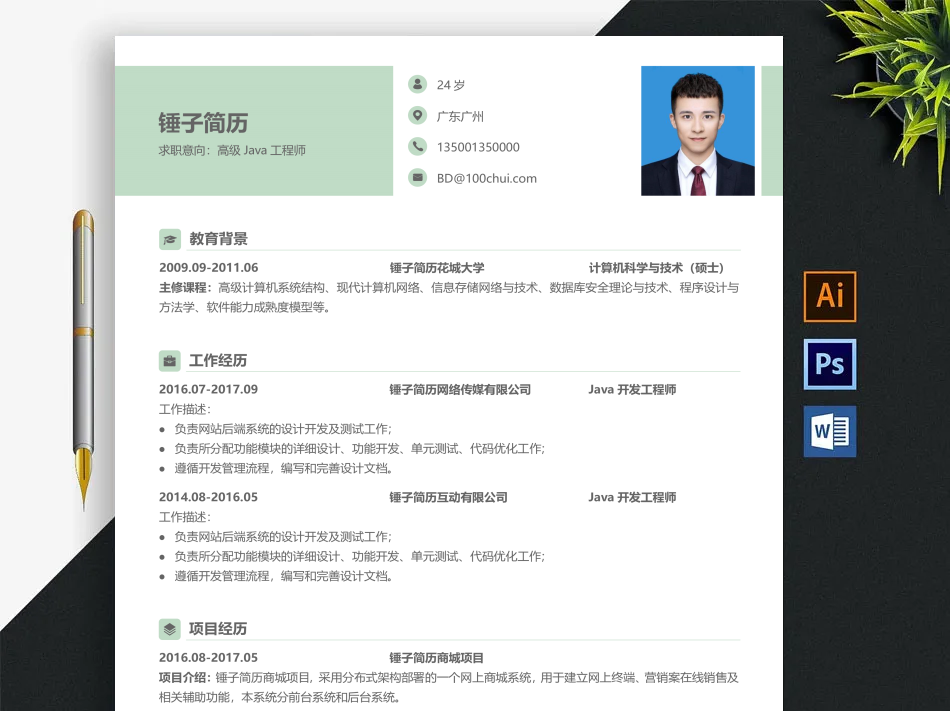The width and height of the screenshot is (950, 711).
Task: Click the Adobe Illustrator Ai icon
Action: tap(829, 296)
